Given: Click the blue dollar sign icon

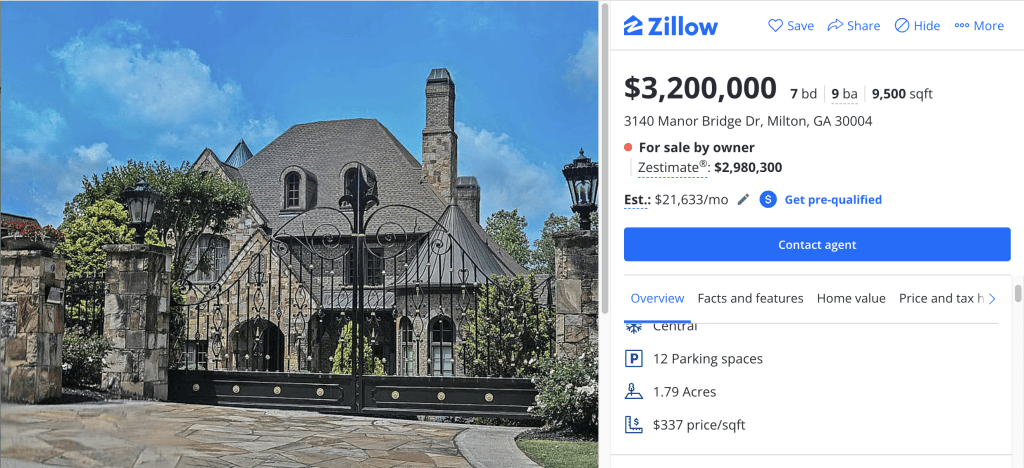Looking at the screenshot, I should (768, 199).
